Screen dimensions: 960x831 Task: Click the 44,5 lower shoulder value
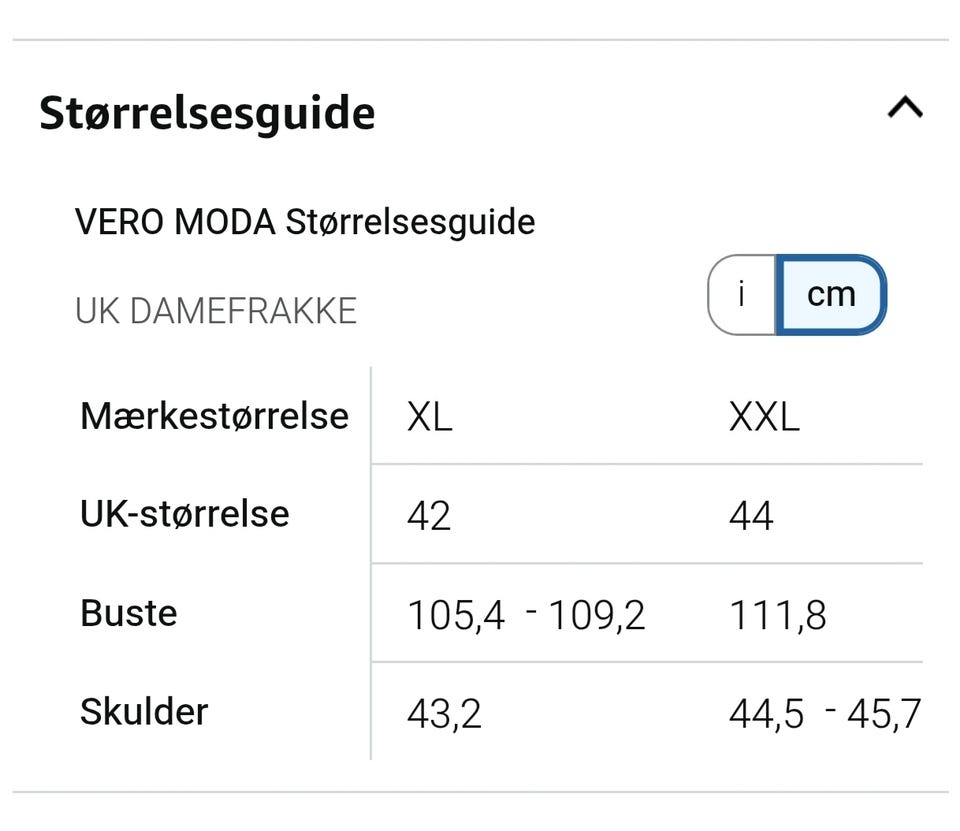click(x=766, y=714)
